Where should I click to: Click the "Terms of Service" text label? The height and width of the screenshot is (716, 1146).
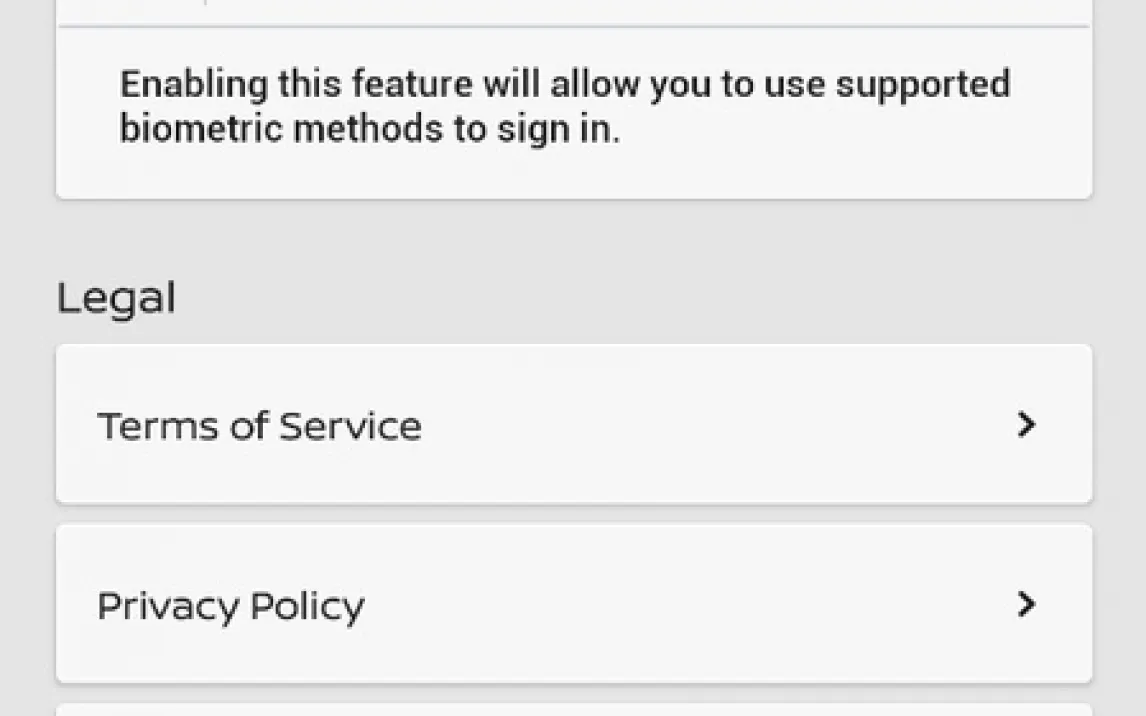tap(259, 426)
